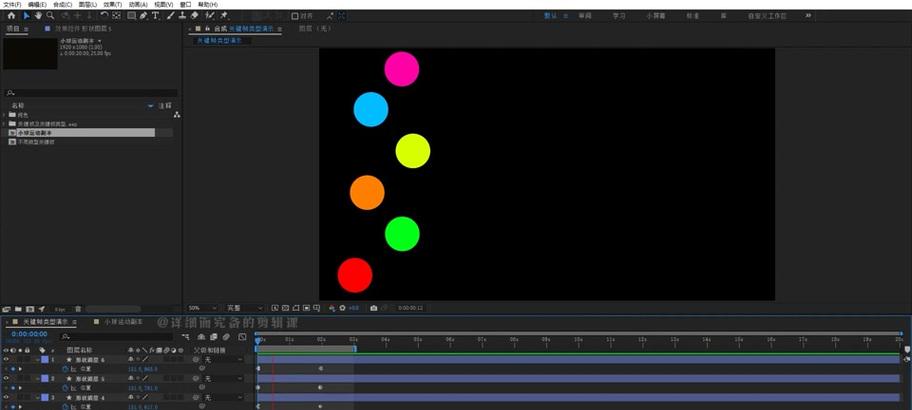
Task: Select the Rectangle shape tool
Action: 131,16
